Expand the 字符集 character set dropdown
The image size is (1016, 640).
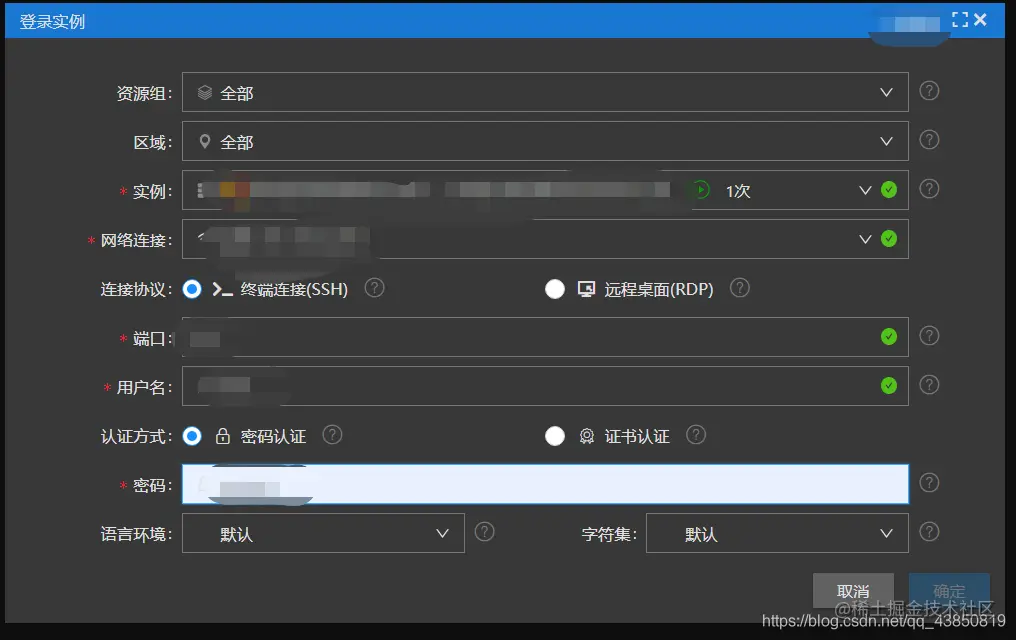click(x=886, y=533)
